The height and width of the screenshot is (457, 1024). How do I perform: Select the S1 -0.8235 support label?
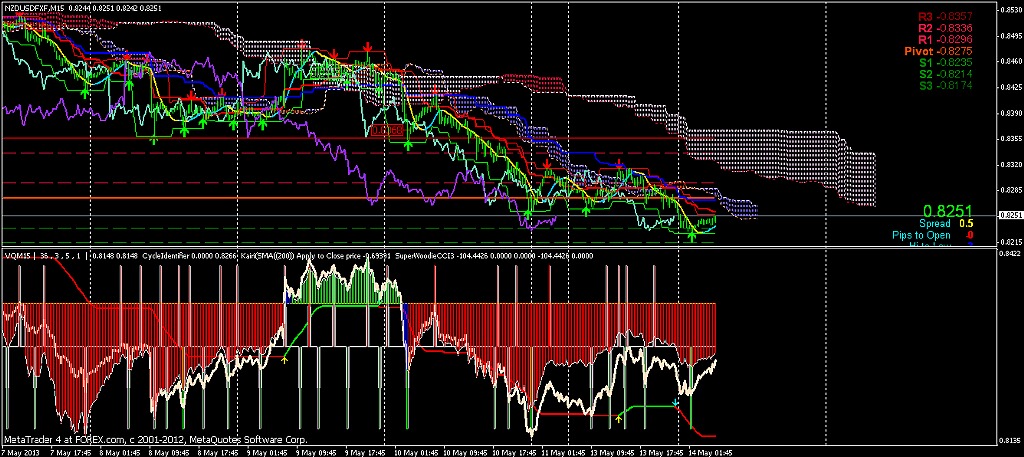click(x=946, y=62)
